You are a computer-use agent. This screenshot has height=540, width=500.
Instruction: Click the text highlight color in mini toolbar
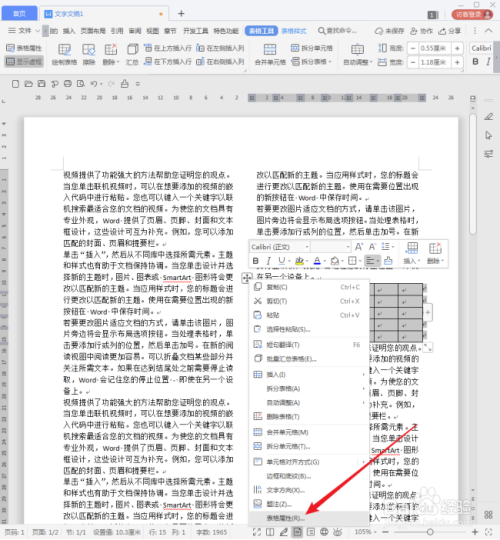(300, 261)
